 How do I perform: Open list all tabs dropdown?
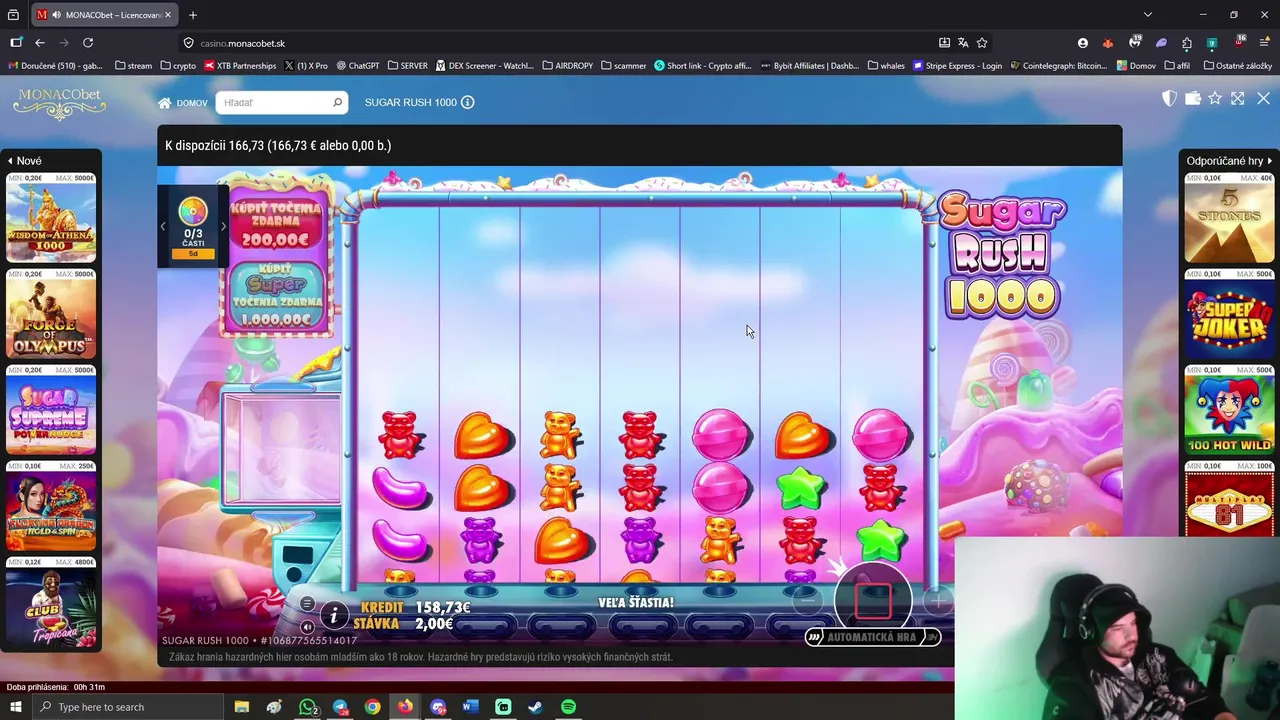1148,15
